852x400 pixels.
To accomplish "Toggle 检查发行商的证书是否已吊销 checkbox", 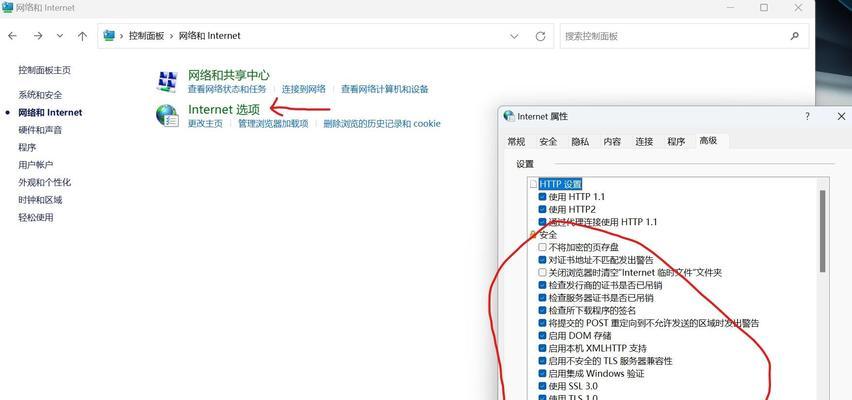I will 542,285.
